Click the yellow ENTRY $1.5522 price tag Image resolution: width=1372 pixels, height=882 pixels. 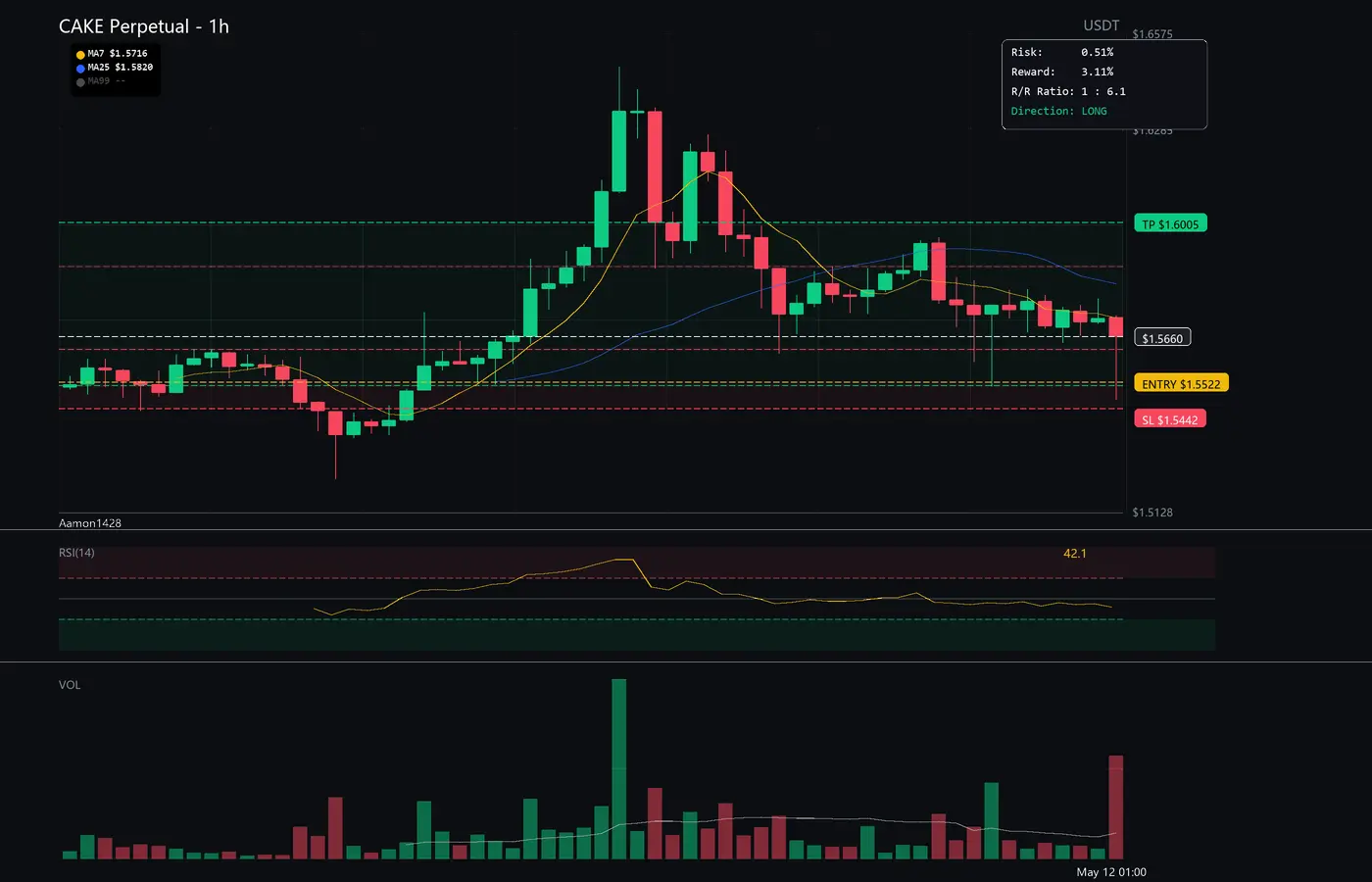click(1181, 384)
